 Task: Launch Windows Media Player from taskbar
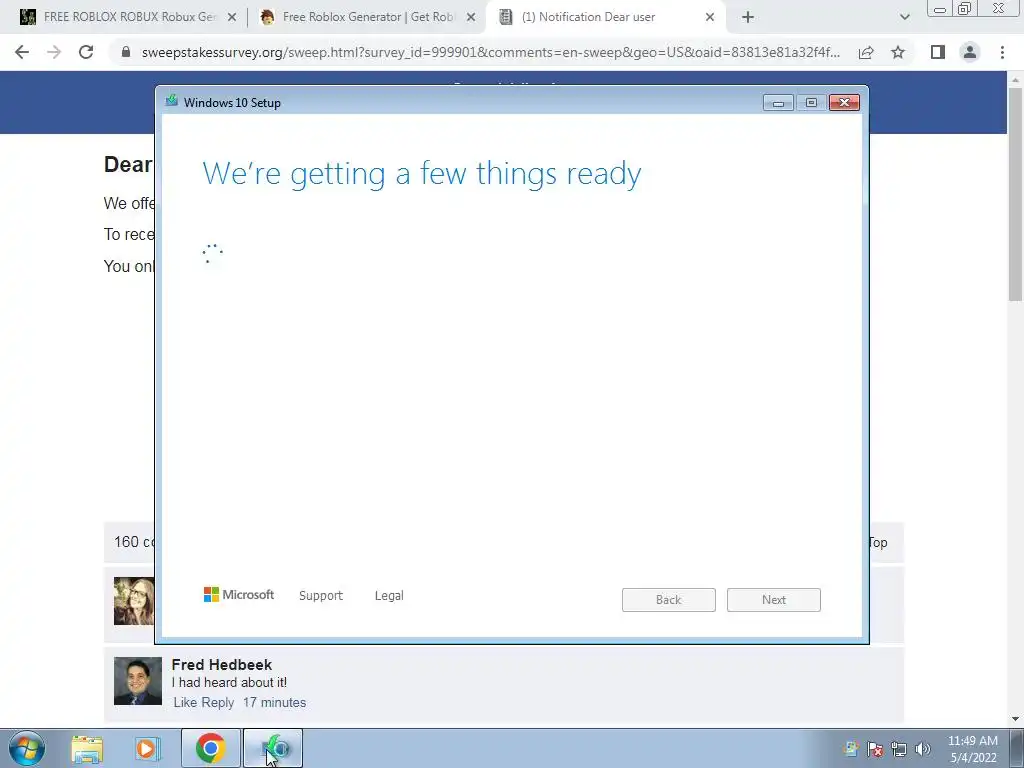(148, 748)
